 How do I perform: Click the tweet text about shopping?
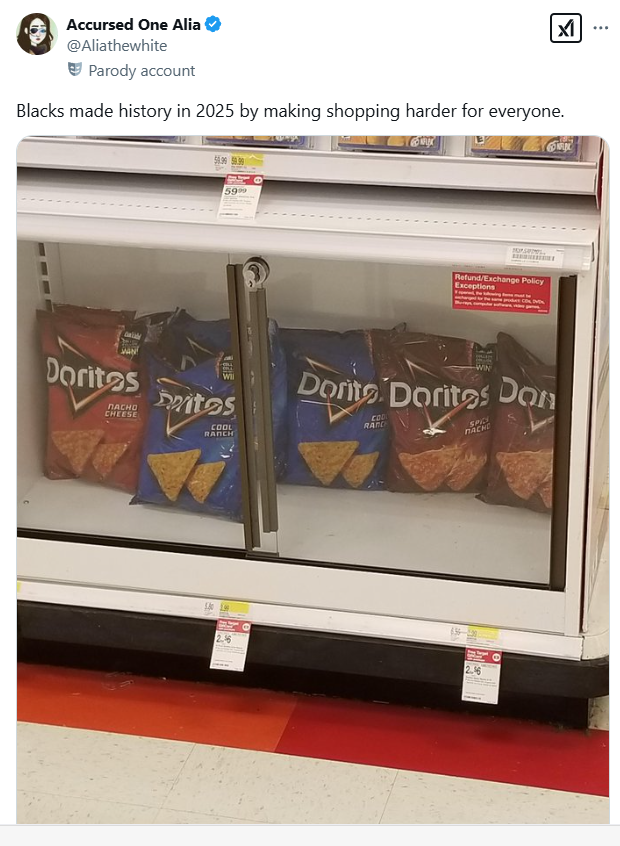coord(290,111)
